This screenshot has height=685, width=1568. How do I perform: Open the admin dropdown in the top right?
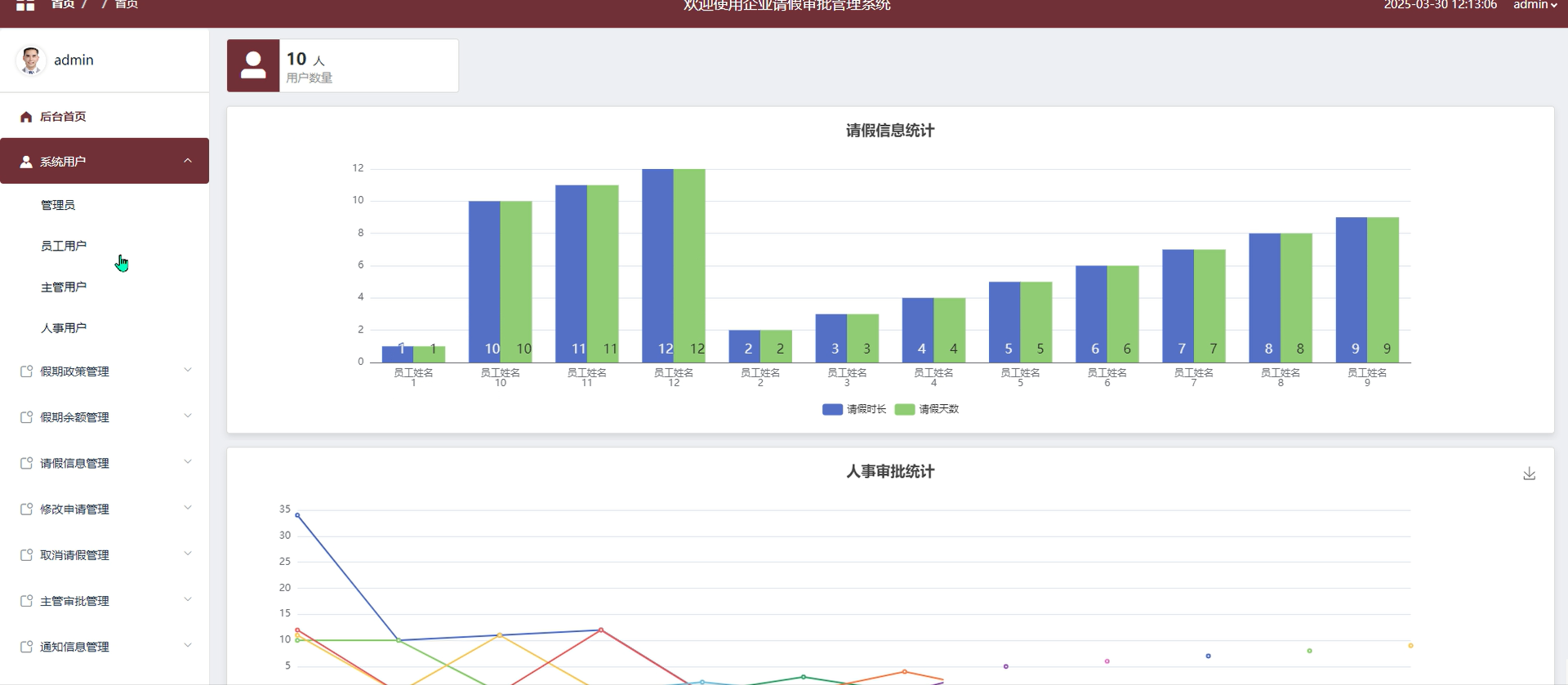tap(1535, 5)
